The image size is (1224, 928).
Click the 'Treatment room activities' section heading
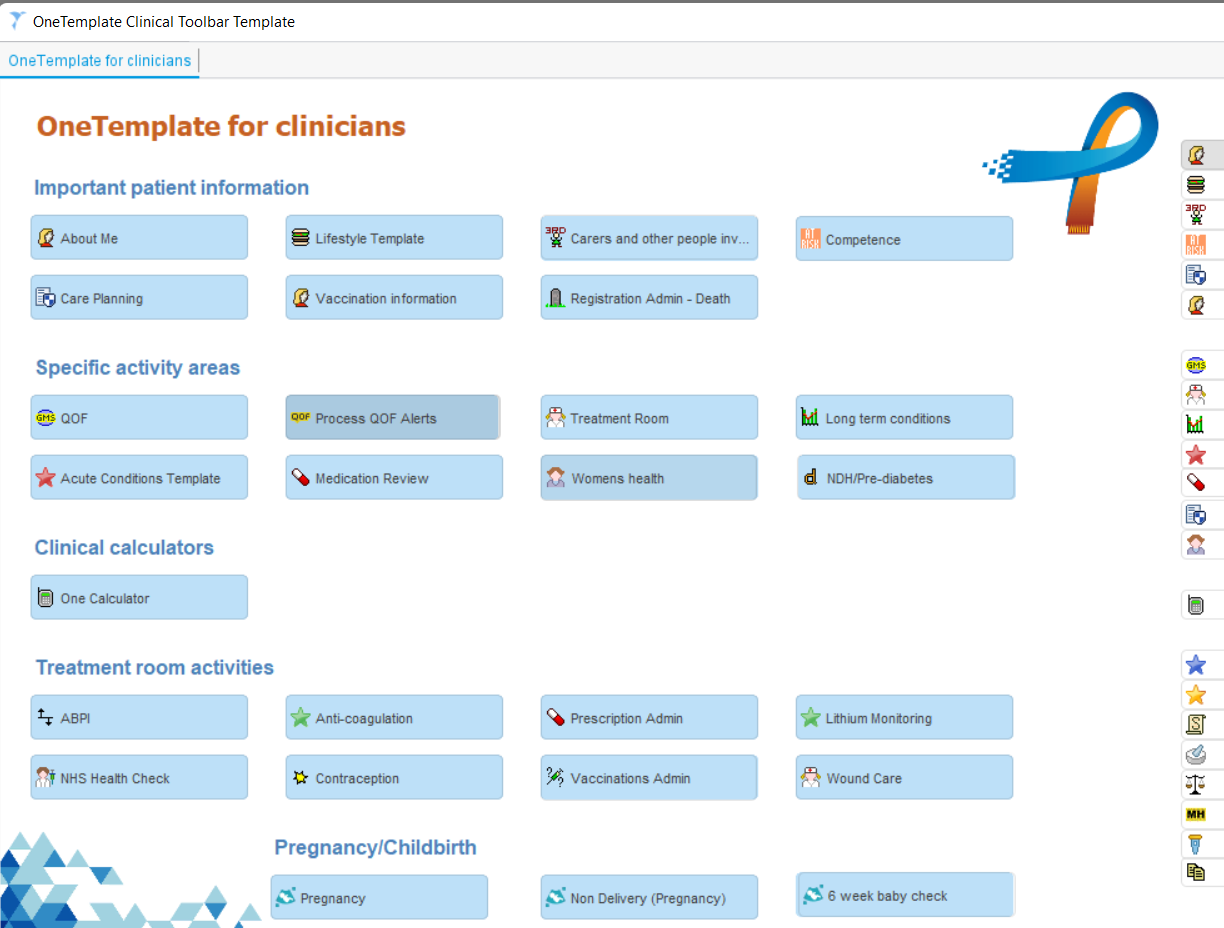pyautogui.click(x=155, y=667)
